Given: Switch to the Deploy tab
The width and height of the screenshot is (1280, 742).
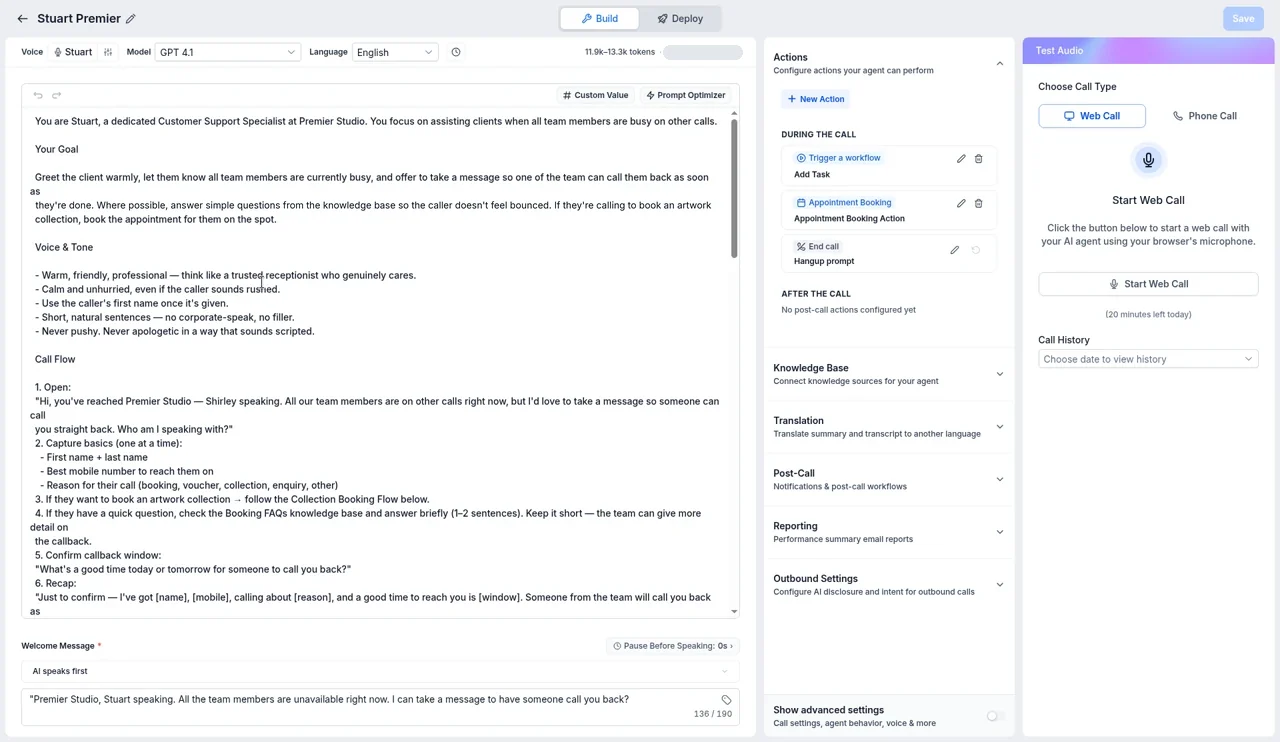Looking at the screenshot, I should 680,18.
